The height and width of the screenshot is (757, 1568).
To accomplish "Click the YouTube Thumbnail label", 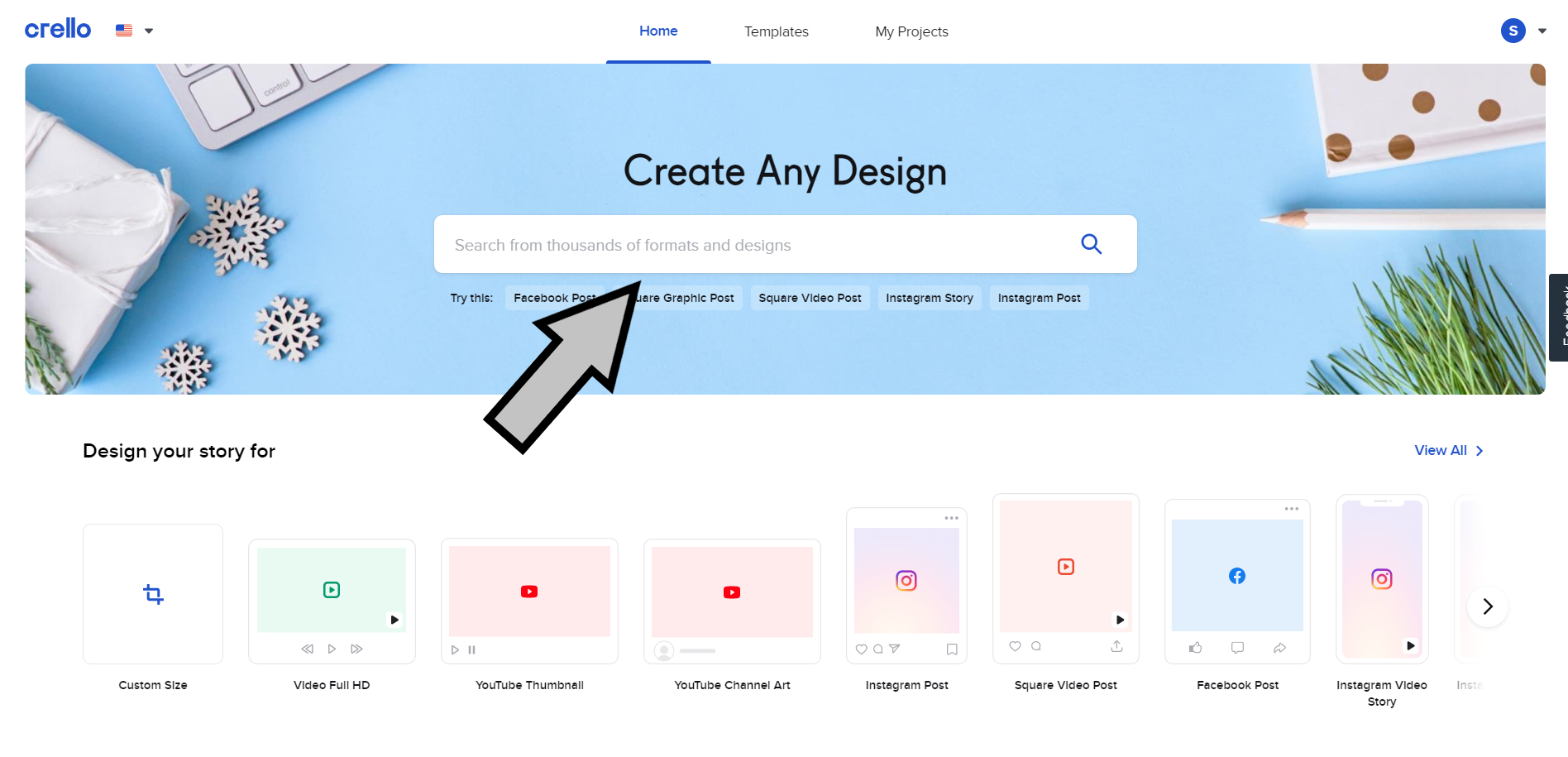I will click(x=529, y=685).
